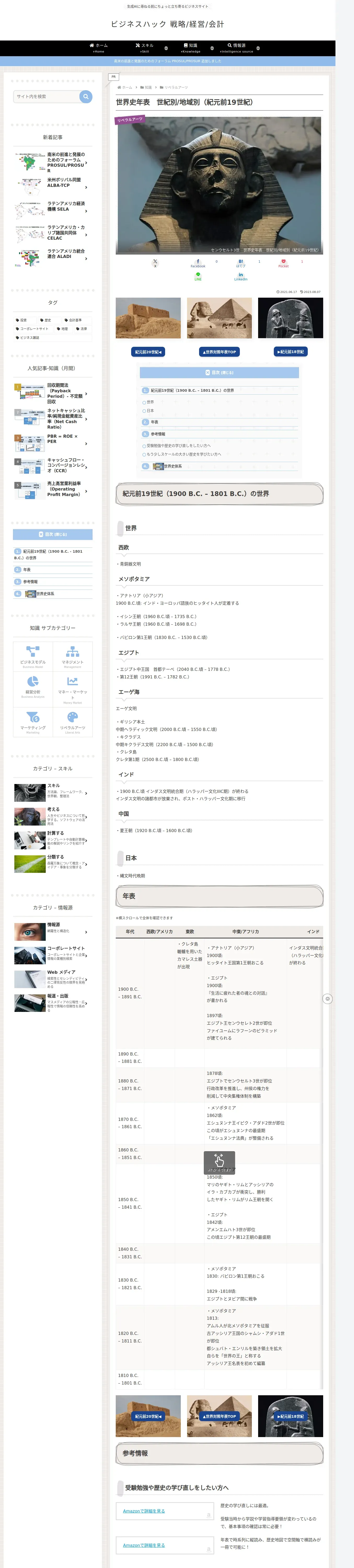Click the sphinx and pyramid thumbnail at top
Image resolution: width=354 pixels, height=1568 pixels.
click(219, 318)
